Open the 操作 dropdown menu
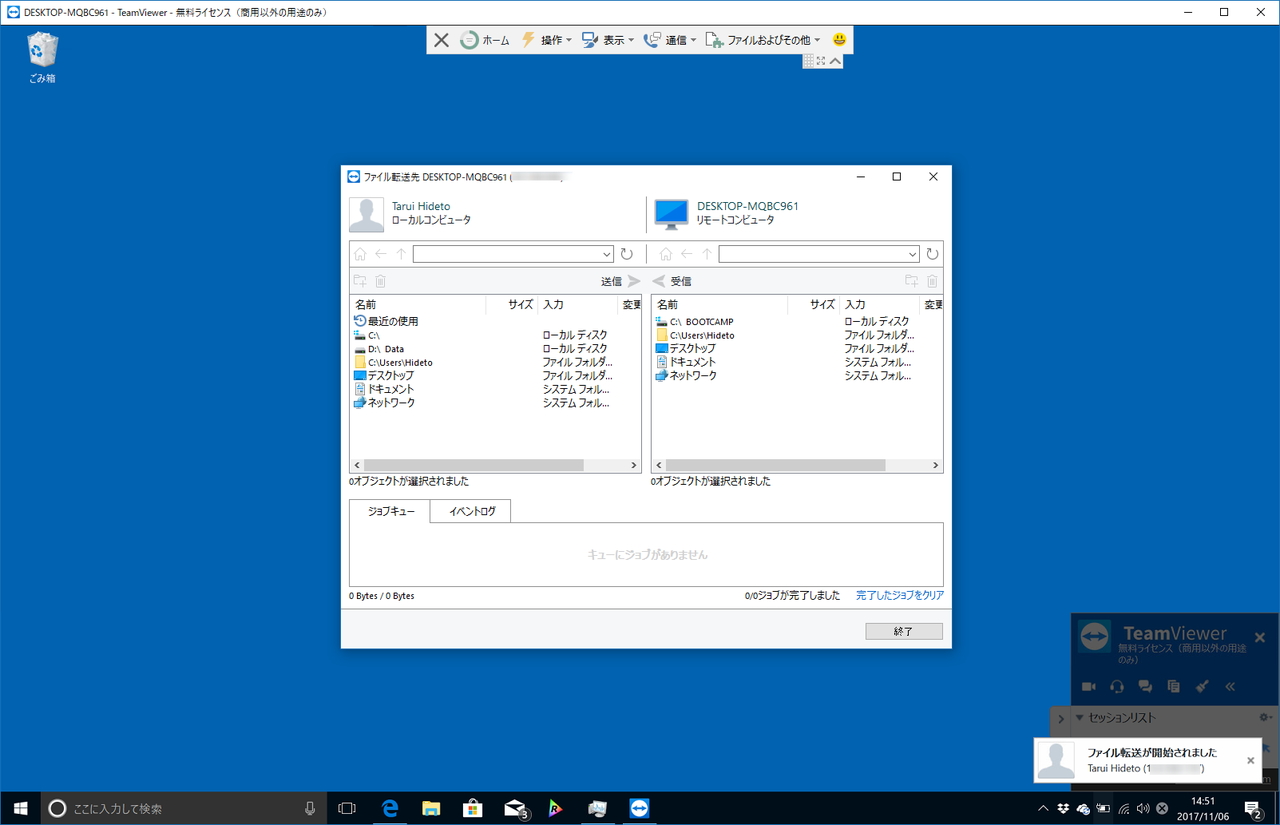This screenshot has height=825, width=1280. pos(549,39)
